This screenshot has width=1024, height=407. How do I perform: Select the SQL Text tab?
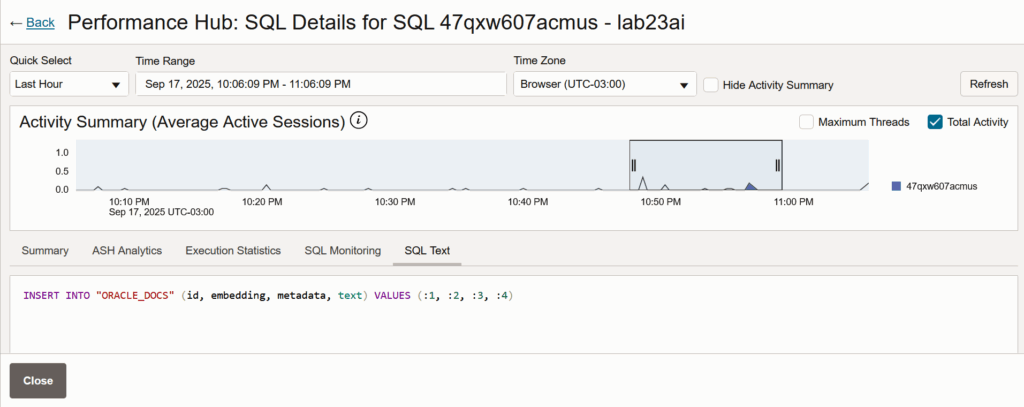click(x=427, y=250)
